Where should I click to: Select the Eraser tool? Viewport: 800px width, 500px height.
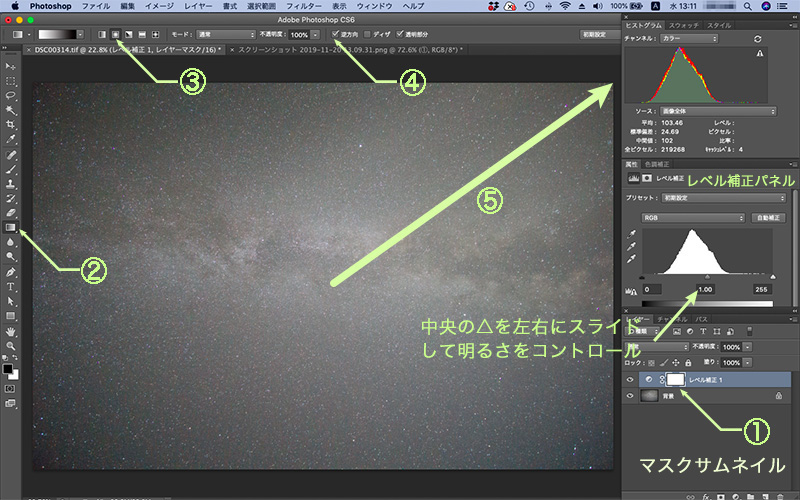point(10,213)
